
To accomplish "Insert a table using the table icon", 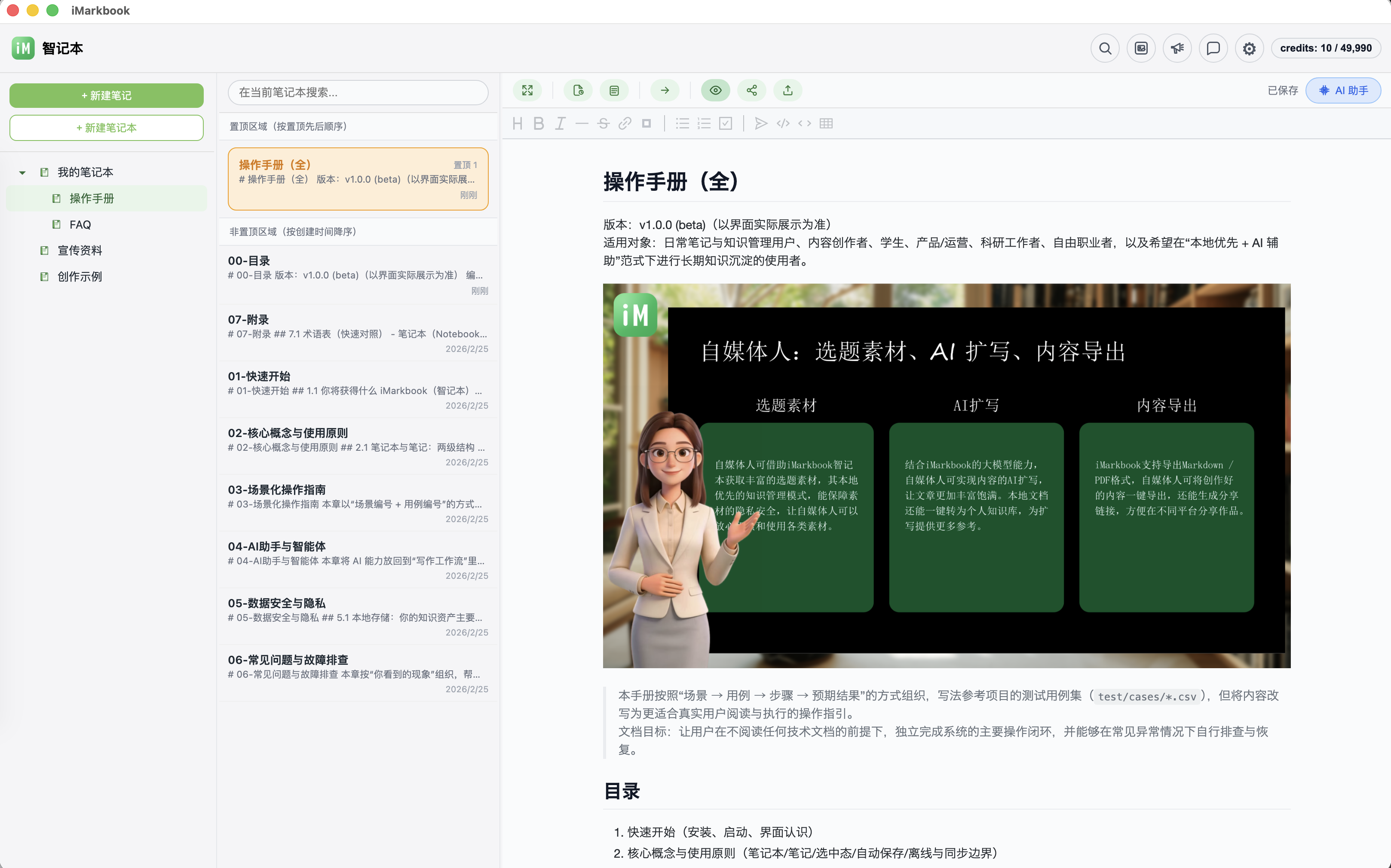I will pos(826,123).
